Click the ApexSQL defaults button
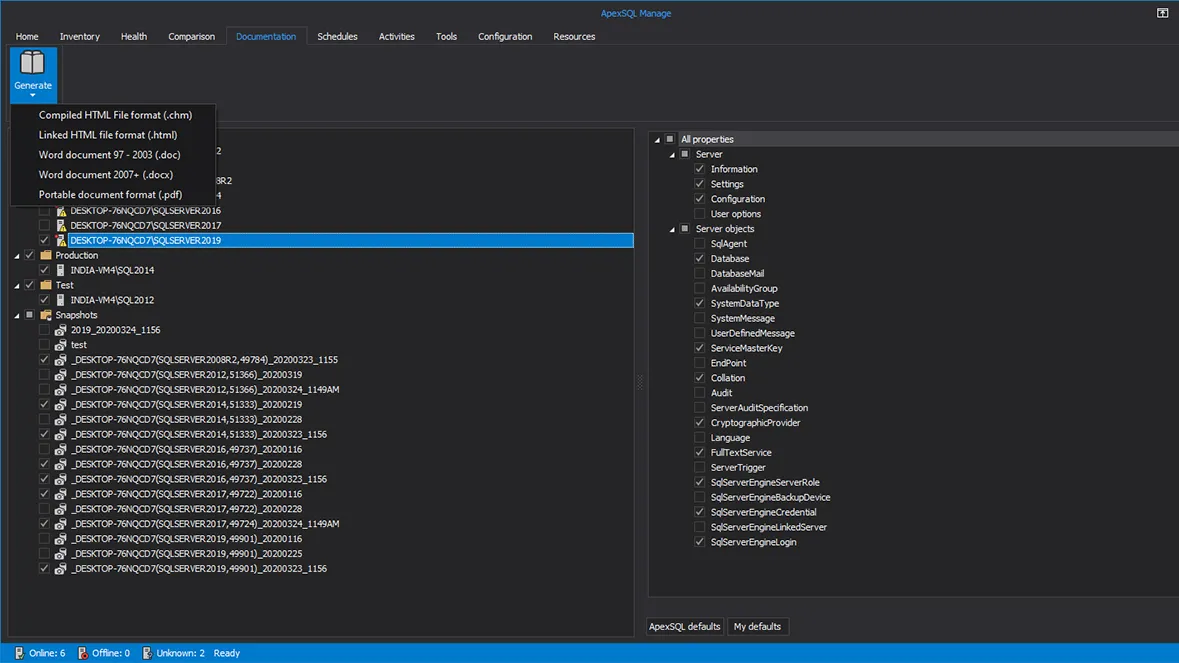 (685, 626)
